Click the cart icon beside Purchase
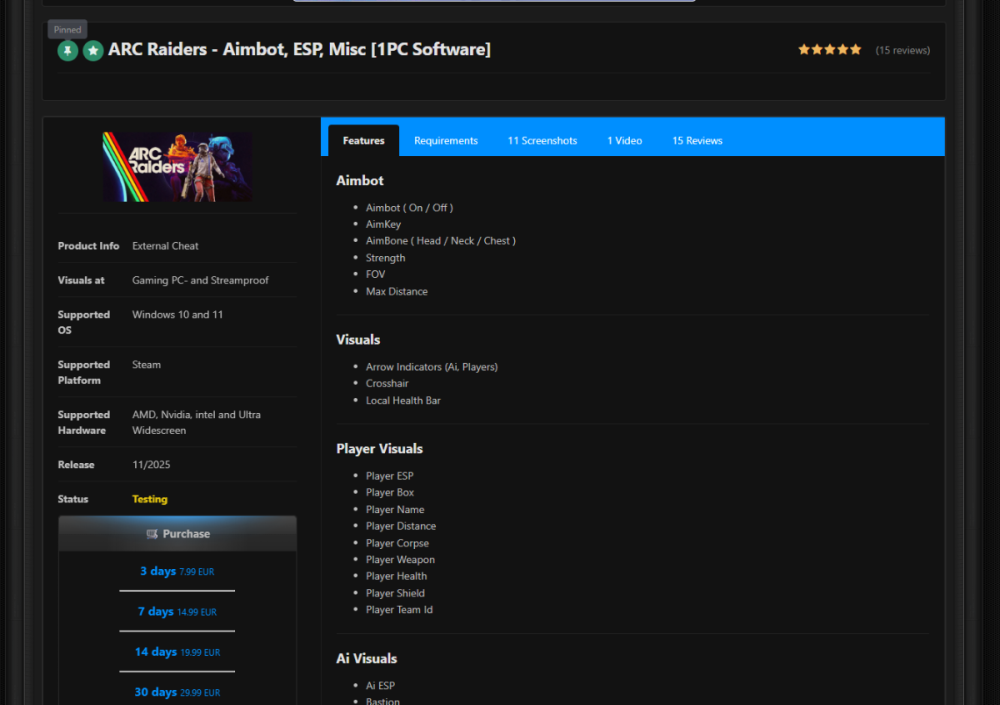Screen dimensions: 1000x705 [152, 534]
